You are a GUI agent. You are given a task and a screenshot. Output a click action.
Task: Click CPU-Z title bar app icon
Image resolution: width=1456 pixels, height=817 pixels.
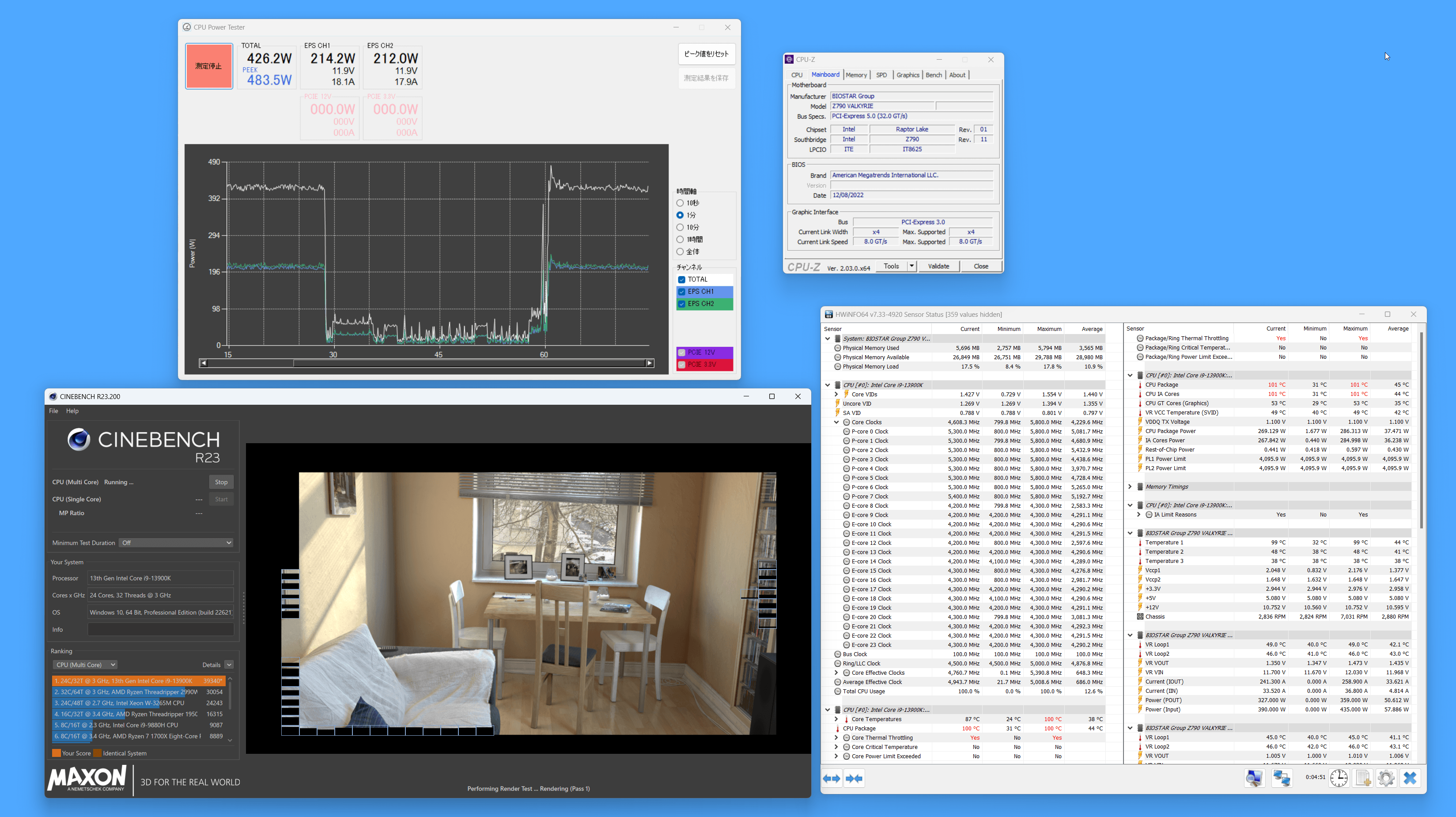789,59
